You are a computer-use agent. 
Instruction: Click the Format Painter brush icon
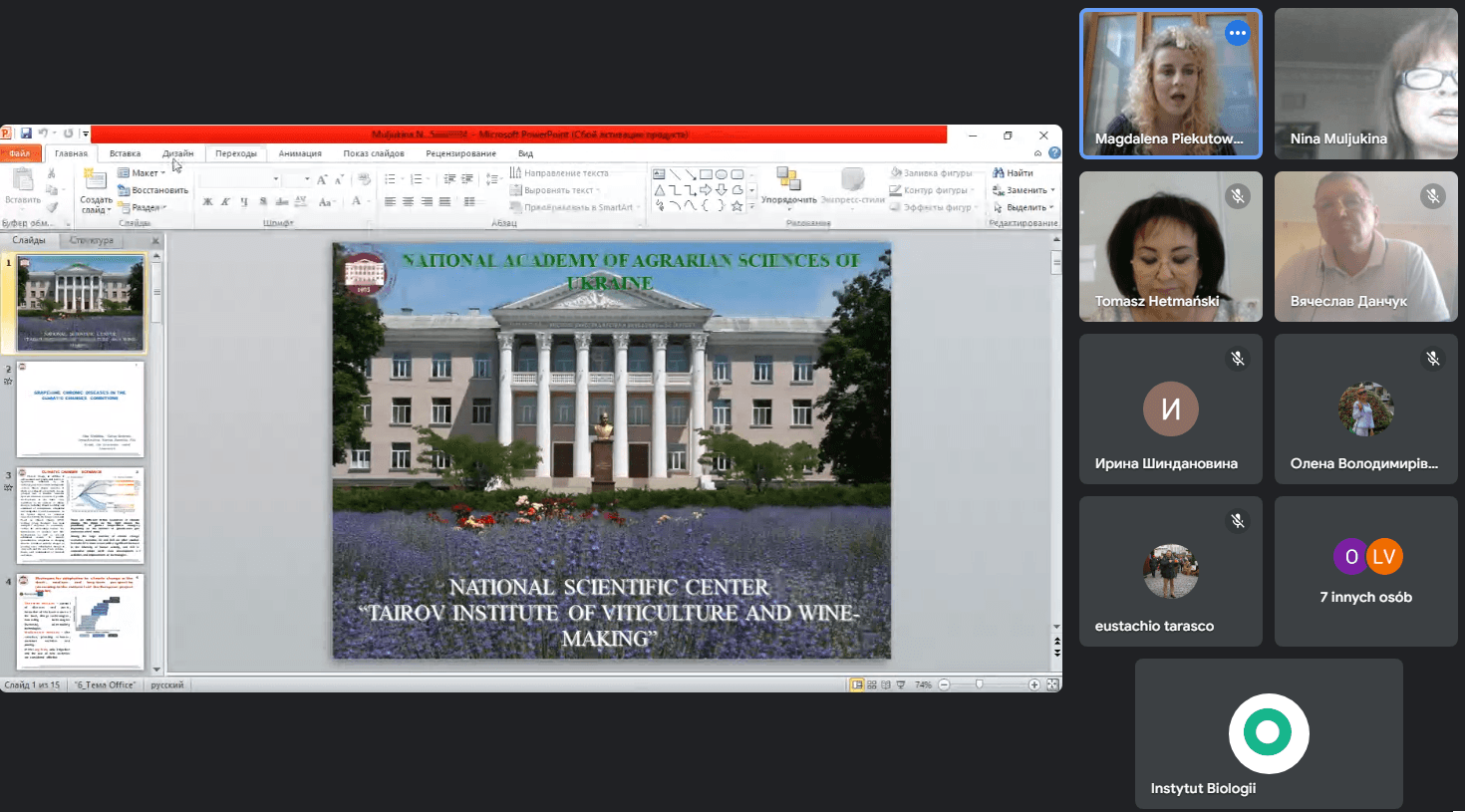tap(52, 207)
